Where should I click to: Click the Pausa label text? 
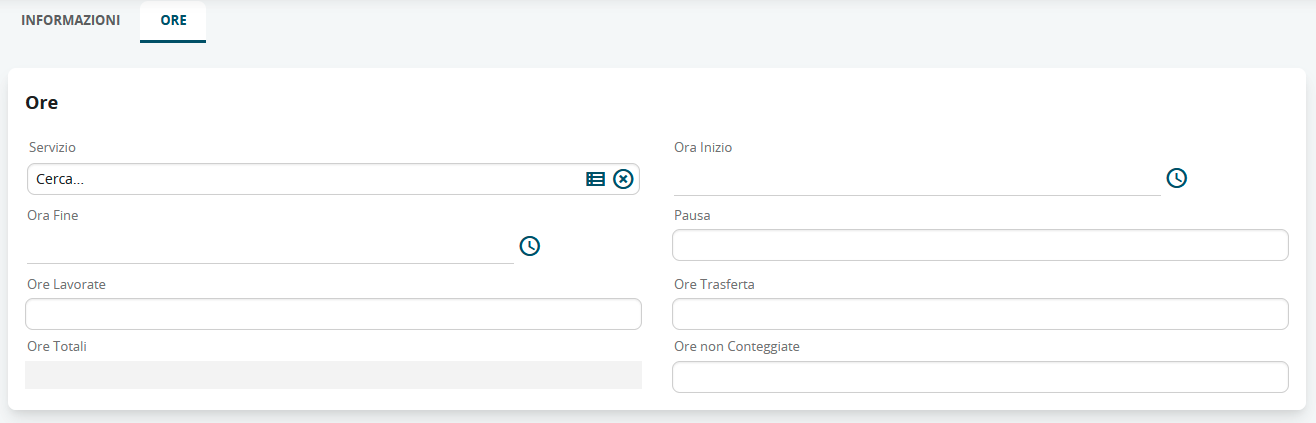pos(692,215)
